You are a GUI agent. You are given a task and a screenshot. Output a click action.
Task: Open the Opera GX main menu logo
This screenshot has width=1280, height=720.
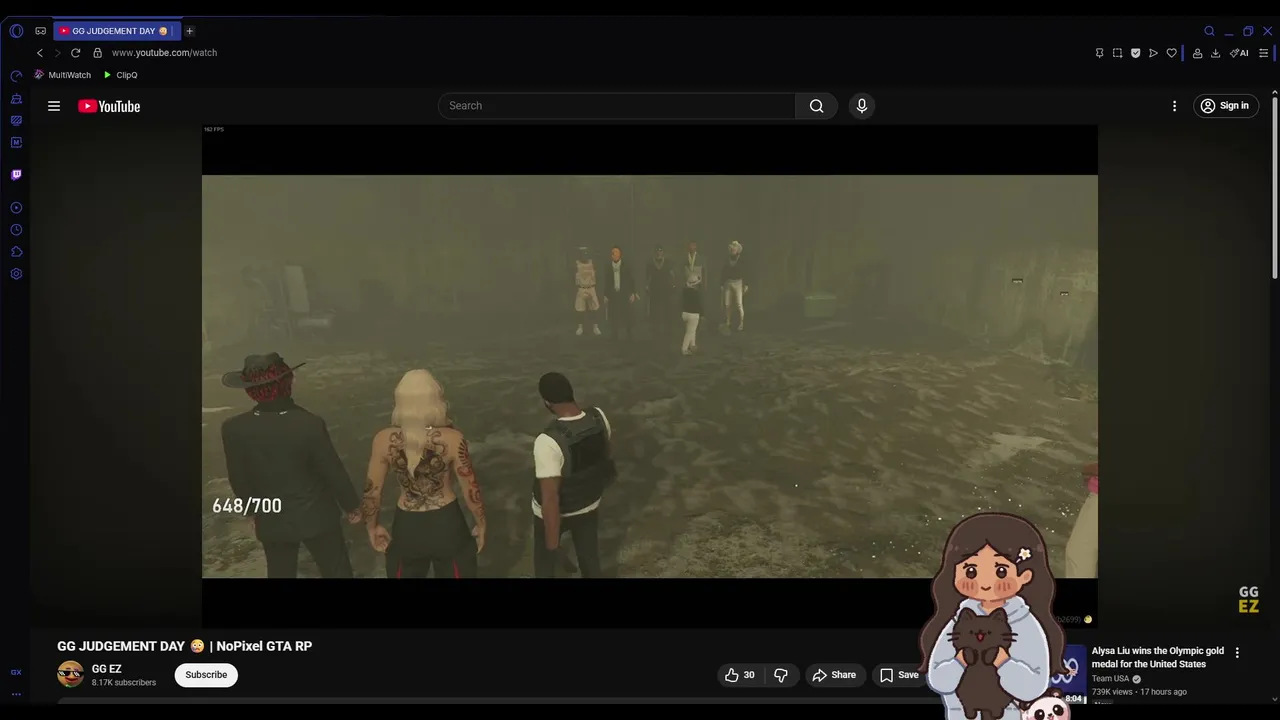click(16, 31)
